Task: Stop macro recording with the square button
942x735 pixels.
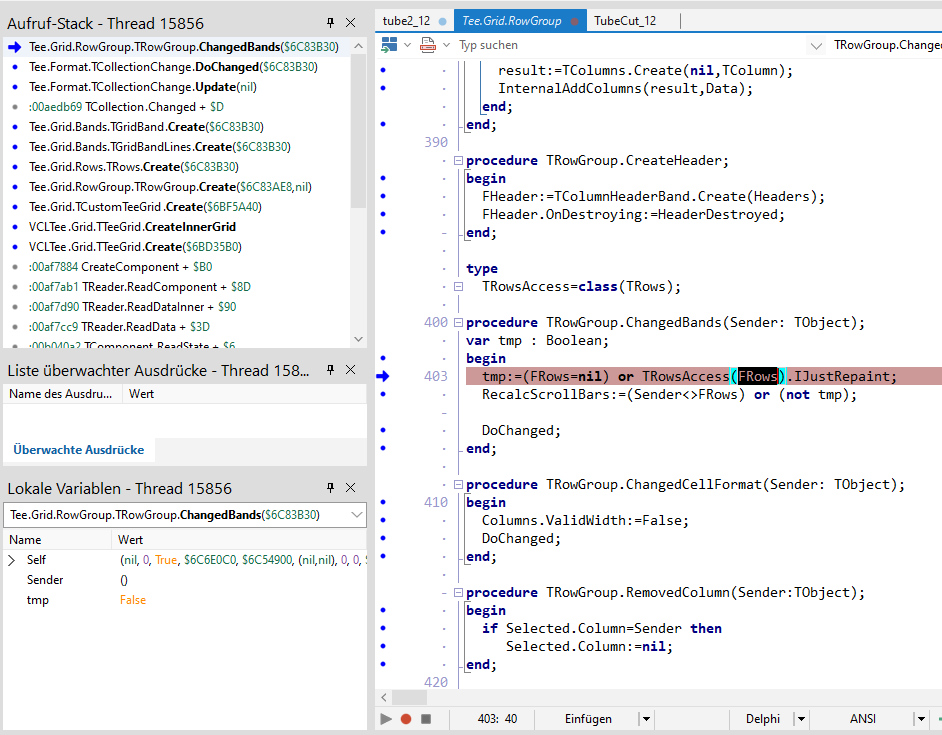Action: 426,719
